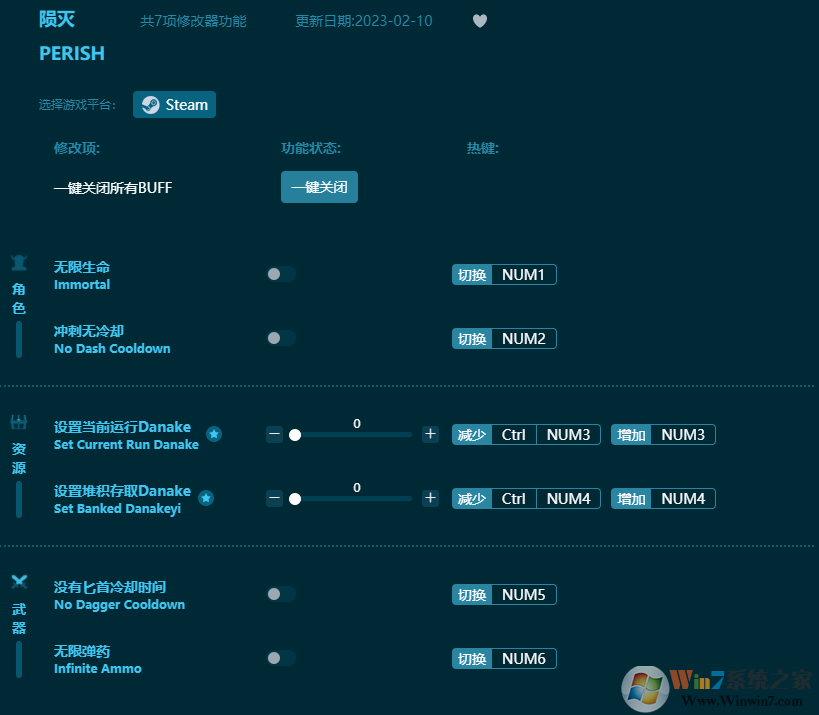Click the Steam logo icon
This screenshot has height=715, width=819.
point(150,104)
